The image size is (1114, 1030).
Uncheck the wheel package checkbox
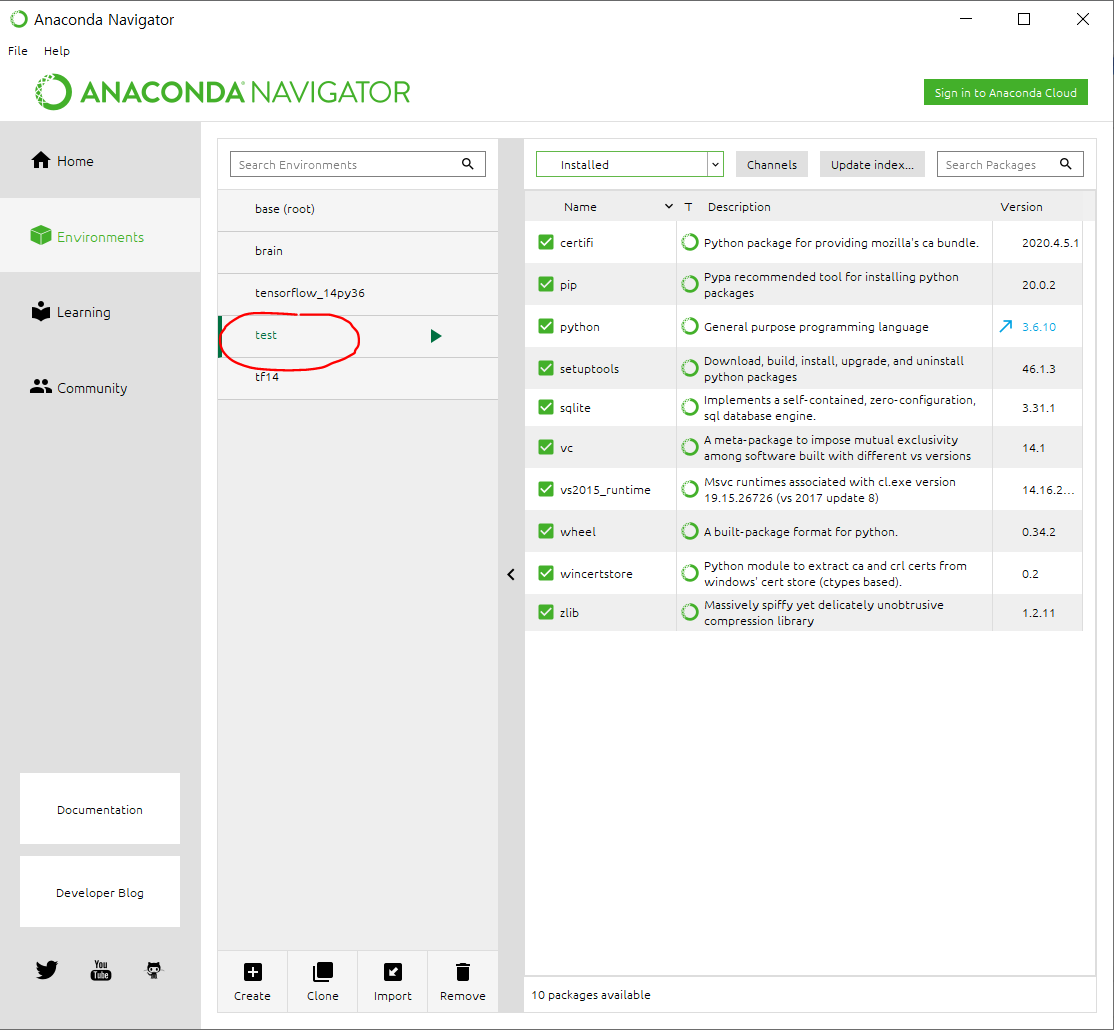pyautogui.click(x=546, y=531)
